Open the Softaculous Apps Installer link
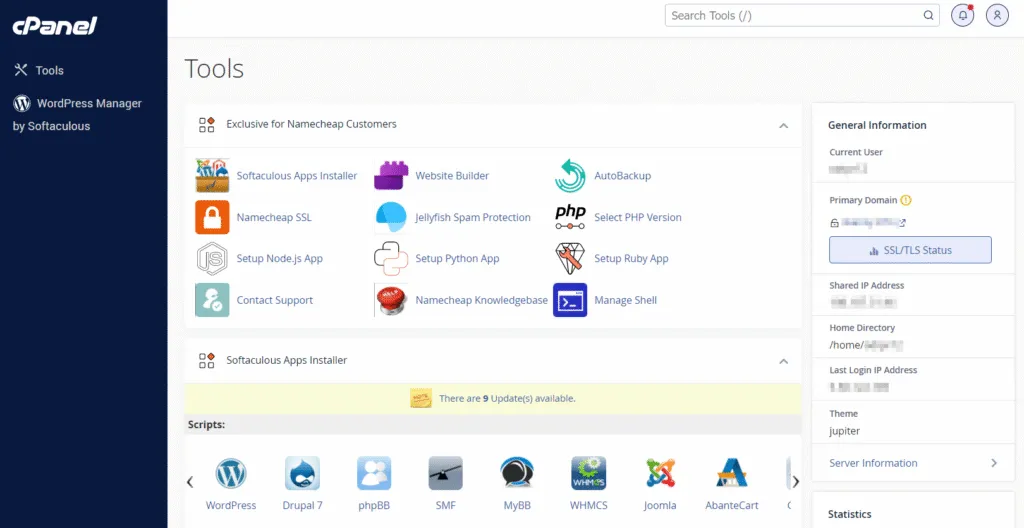This screenshot has width=1024, height=528. tap(296, 176)
